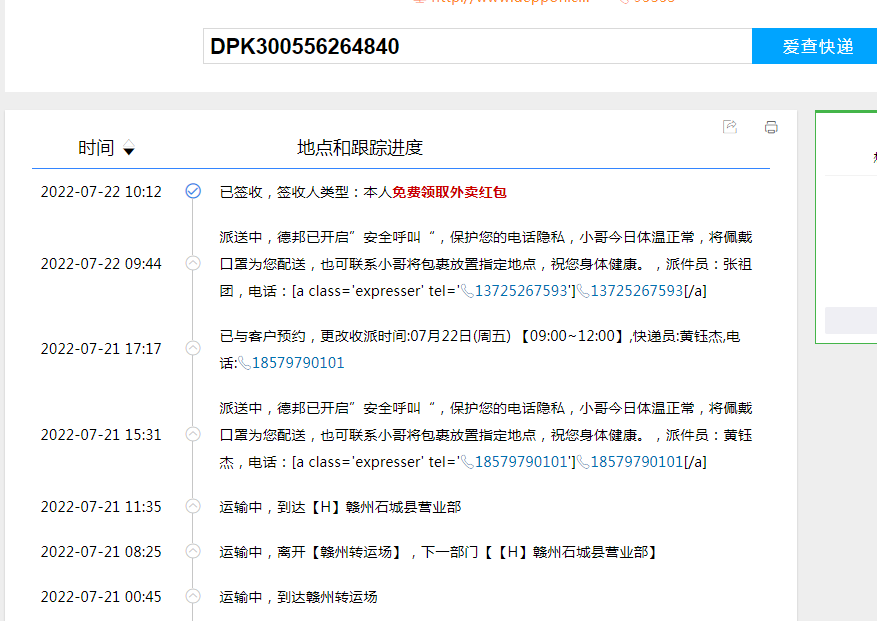Click the timestamp 2022-07-22 09:44

[101, 264]
